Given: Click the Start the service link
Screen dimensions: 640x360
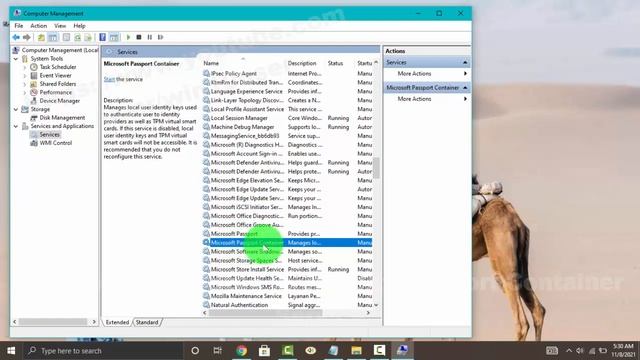Looking at the screenshot, I should [x=109, y=79].
